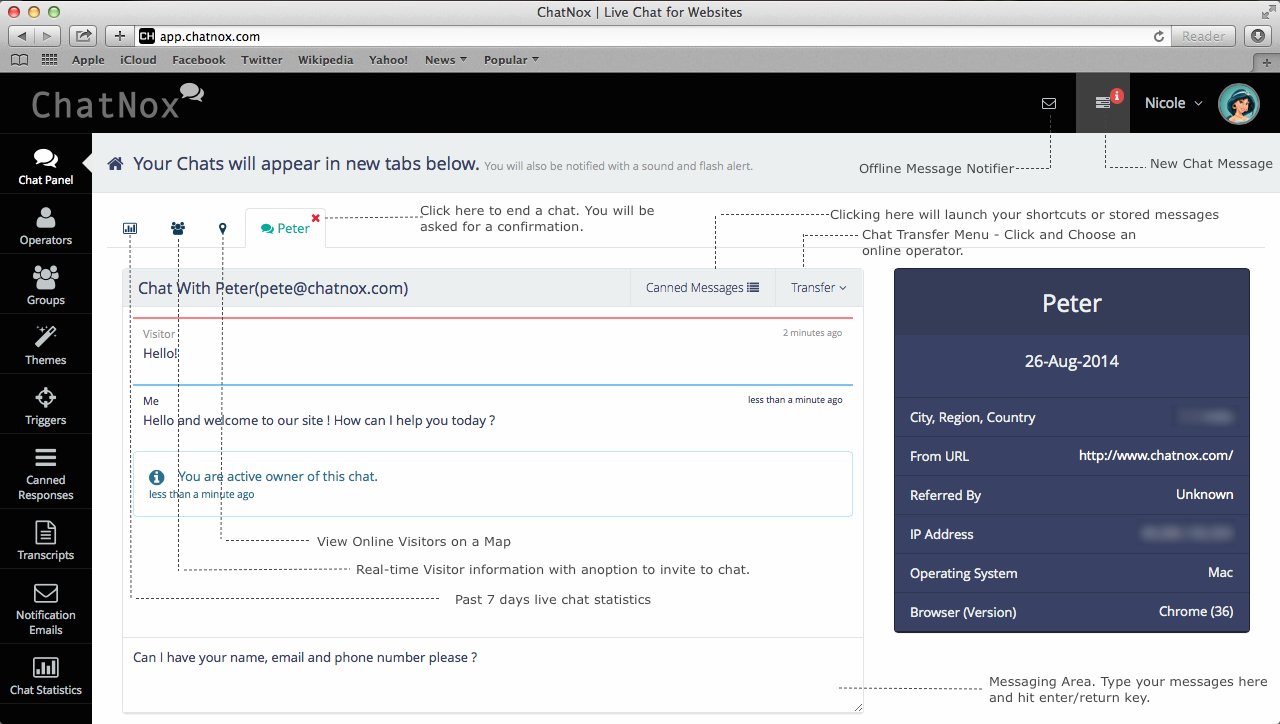Open the Facebook bookmark
Viewport: 1280px width, 724px height.
click(x=199, y=60)
